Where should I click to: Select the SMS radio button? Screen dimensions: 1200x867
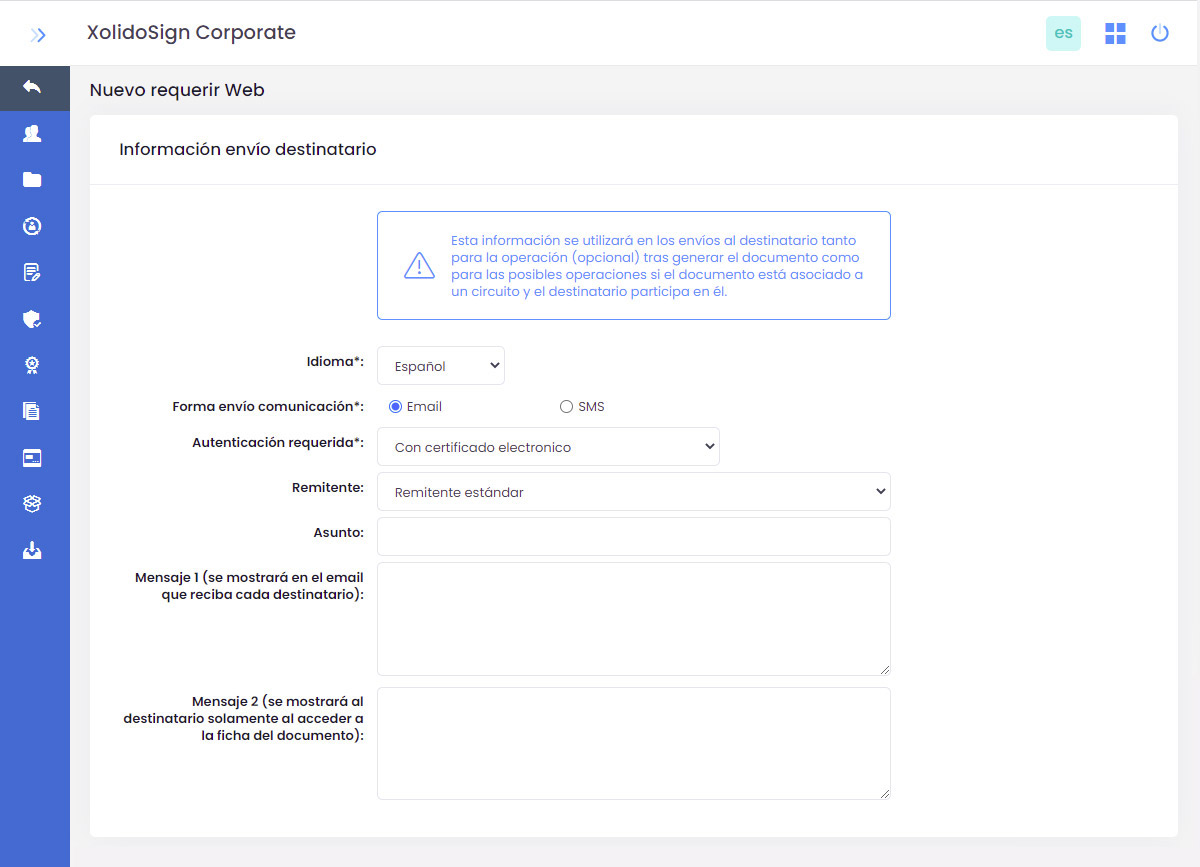tap(567, 407)
